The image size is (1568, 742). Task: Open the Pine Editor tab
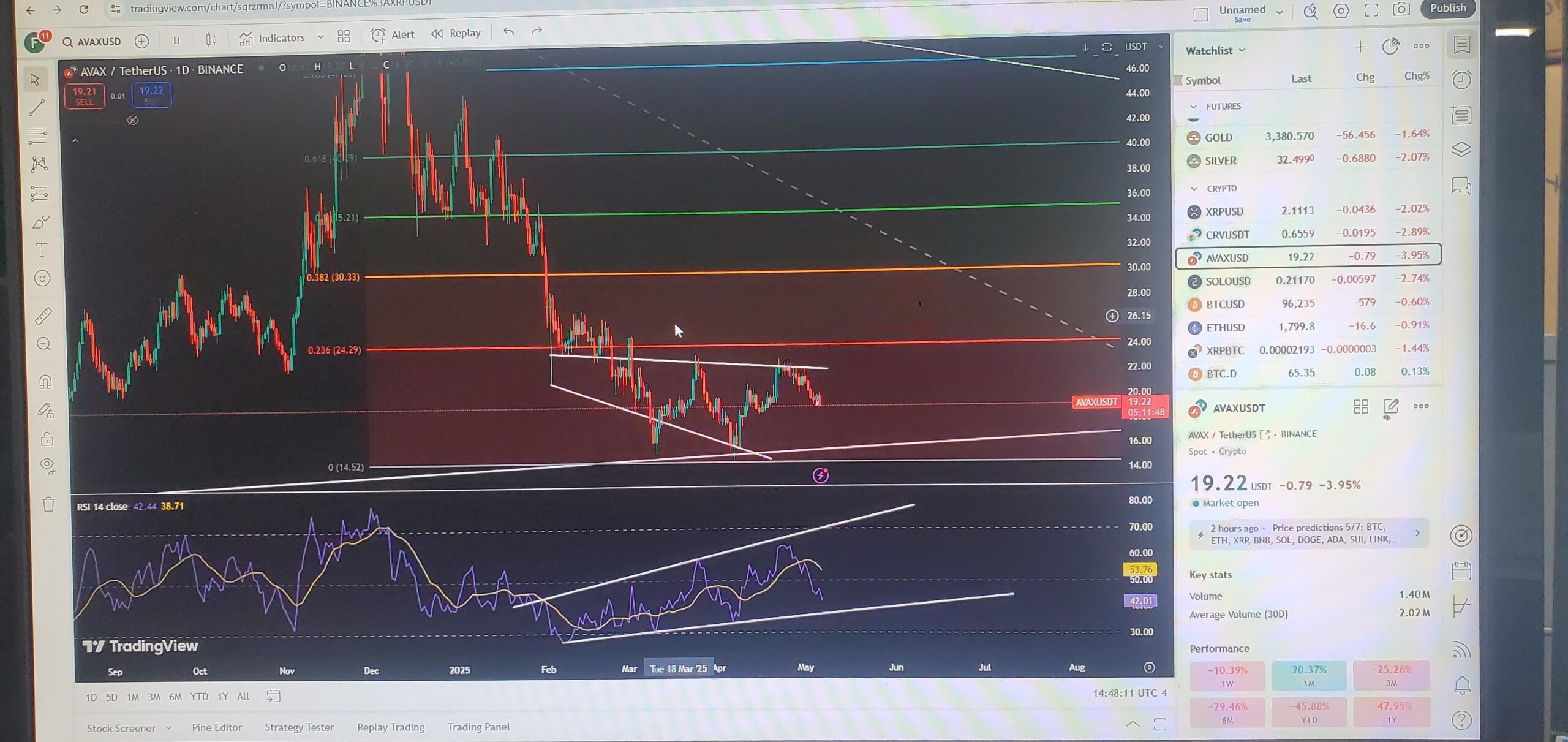pyautogui.click(x=217, y=727)
